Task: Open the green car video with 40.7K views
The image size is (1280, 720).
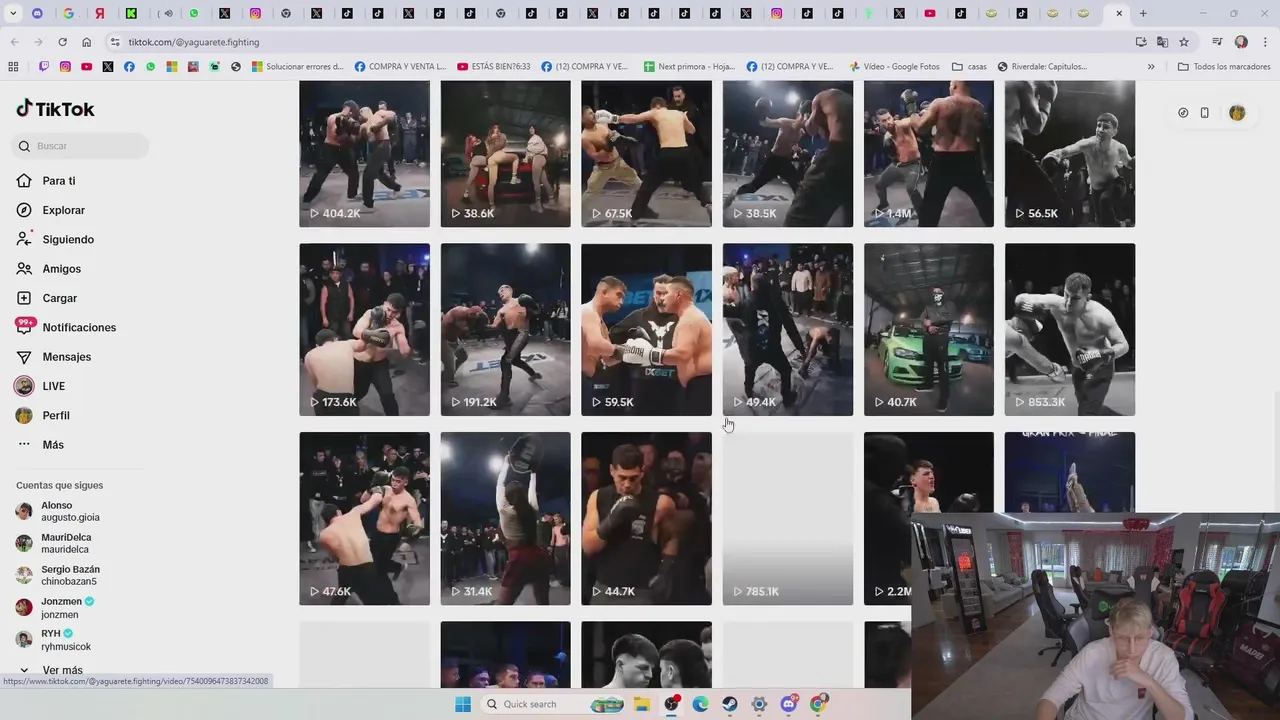Action: 929,329
